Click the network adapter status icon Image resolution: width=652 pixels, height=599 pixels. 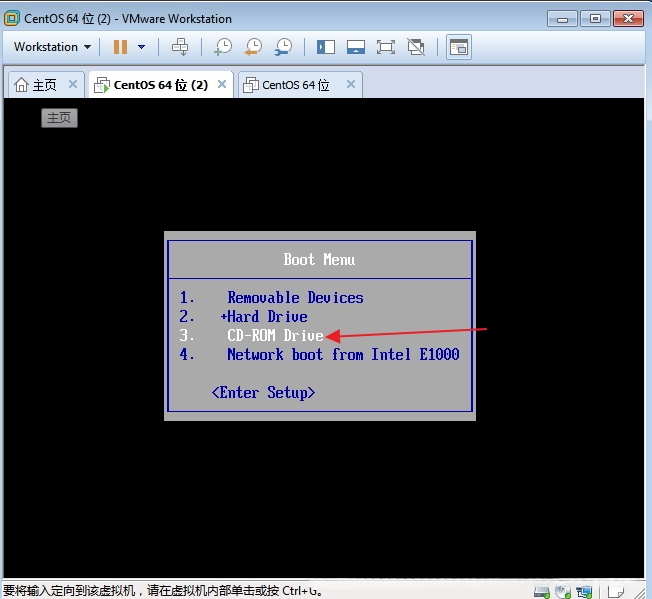tap(584, 591)
